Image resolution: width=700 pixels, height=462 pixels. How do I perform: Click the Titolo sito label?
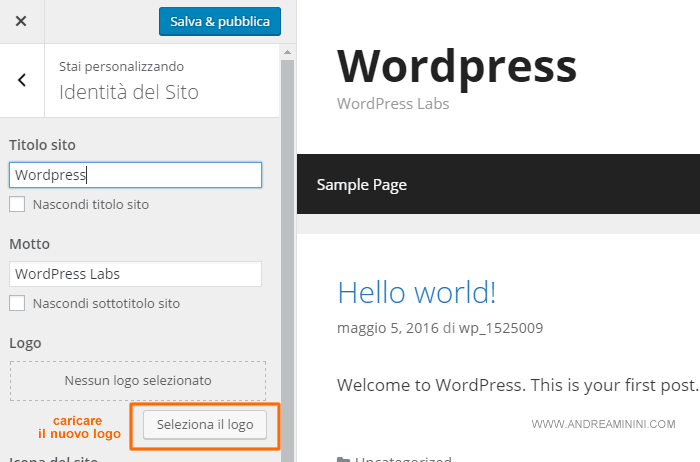click(x=42, y=145)
